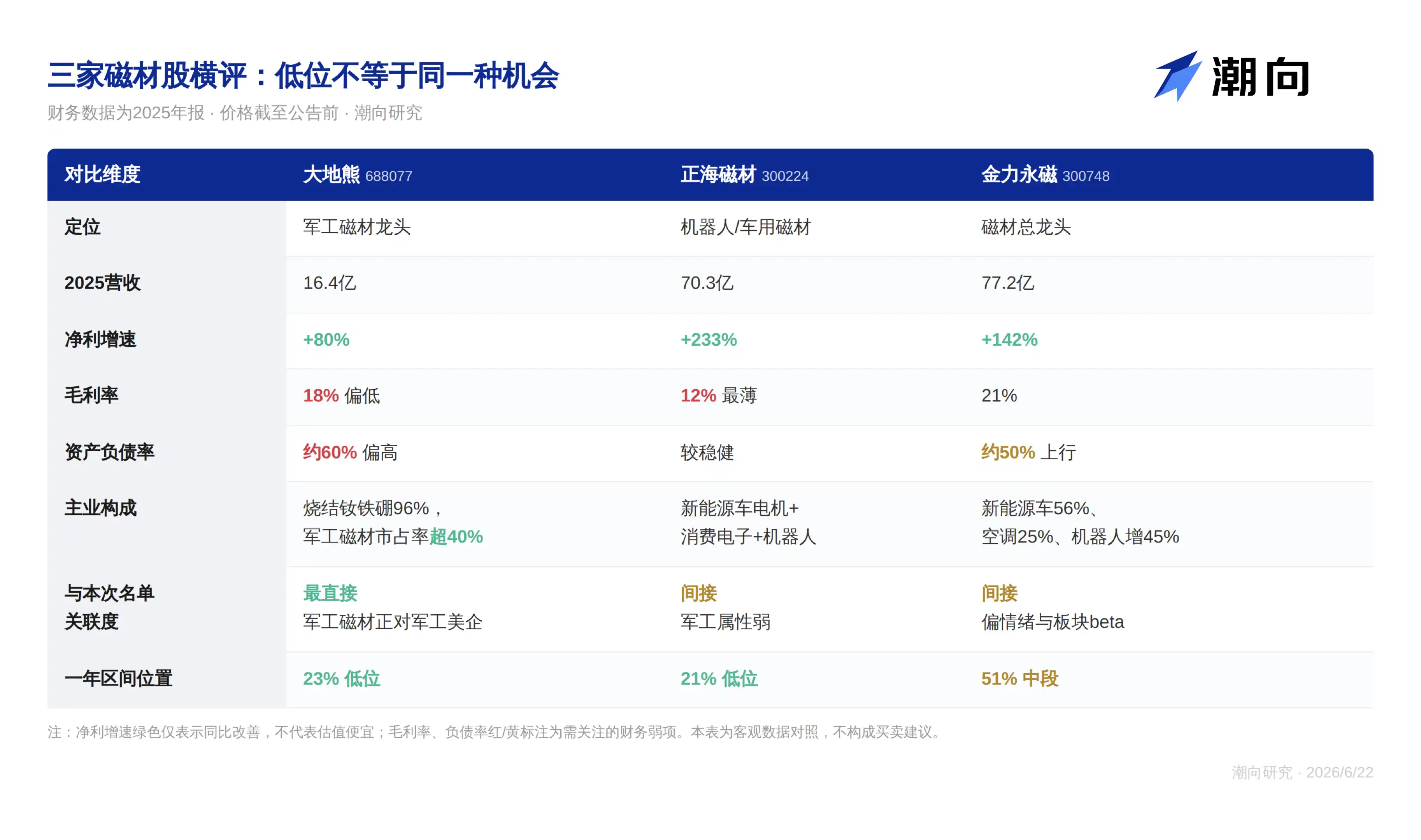Click the text 烧结钕铁硼96%
Image resolution: width=1421 pixels, height=840 pixels.
point(366,508)
